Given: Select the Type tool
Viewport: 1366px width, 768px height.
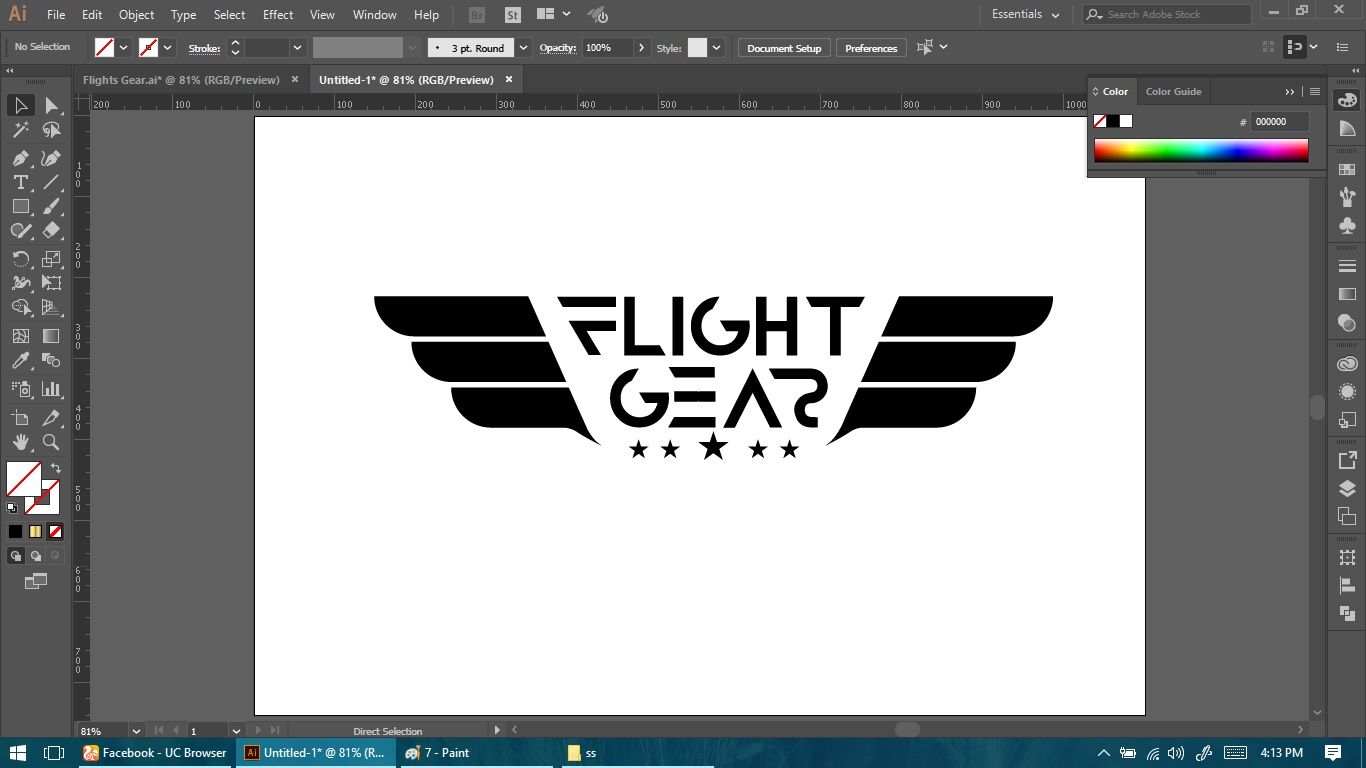Looking at the screenshot, I should pyautogui.click(x=20, y=182).
